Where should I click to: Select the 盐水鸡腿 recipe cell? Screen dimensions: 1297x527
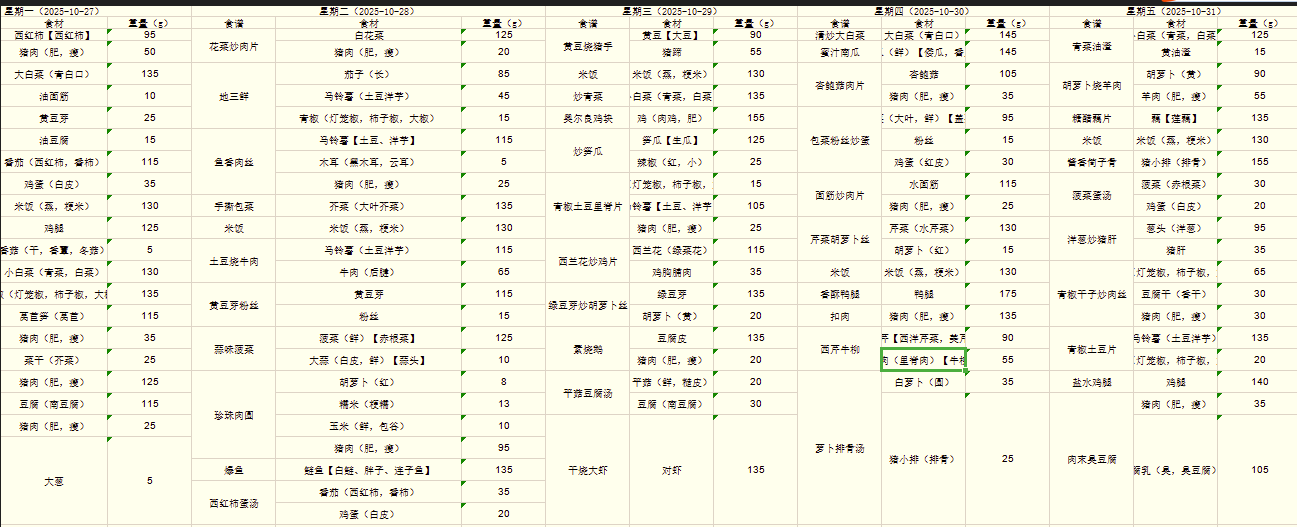tap(1091, 381)
